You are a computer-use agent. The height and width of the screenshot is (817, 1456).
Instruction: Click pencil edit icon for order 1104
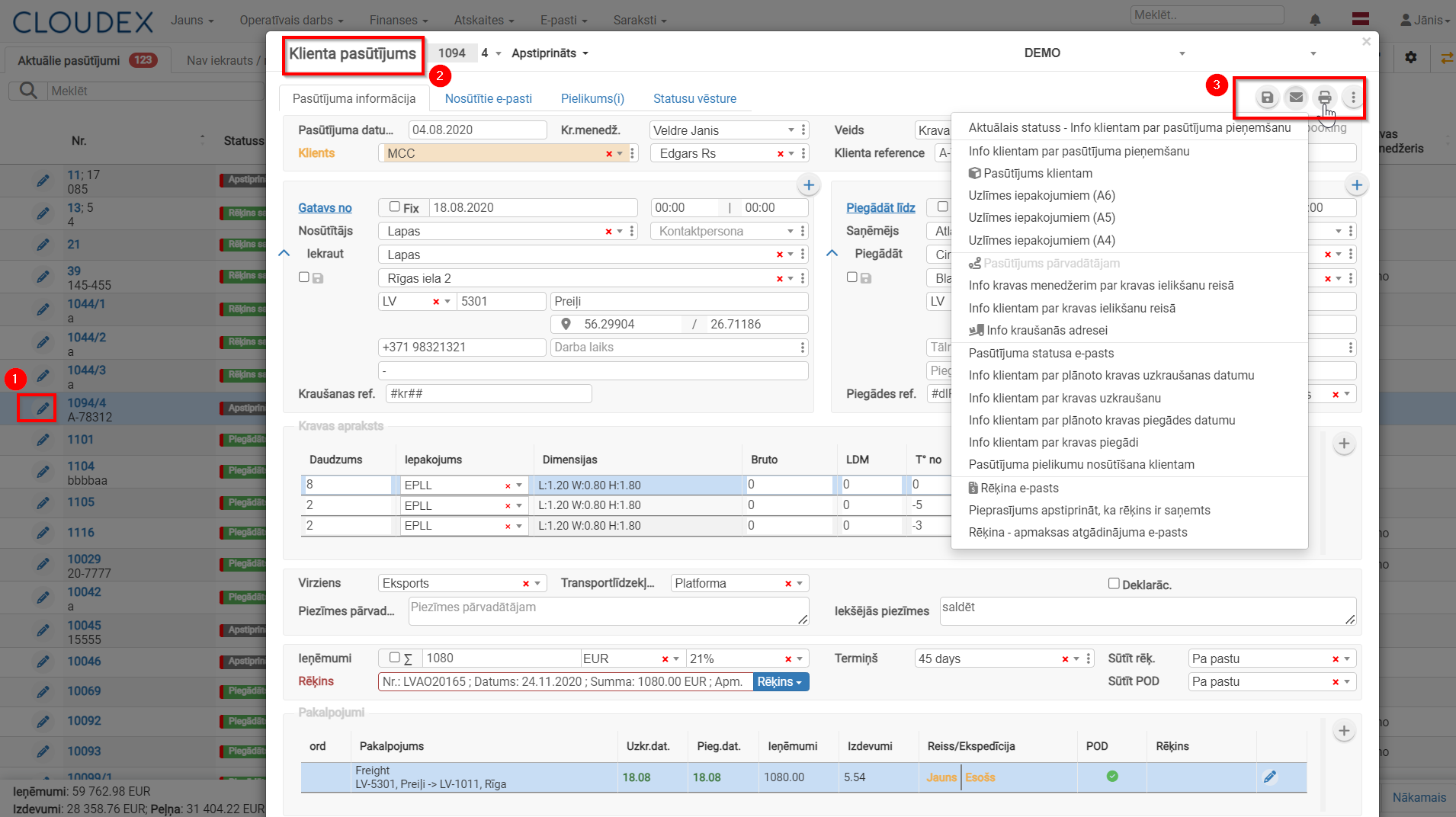point(43,473)
